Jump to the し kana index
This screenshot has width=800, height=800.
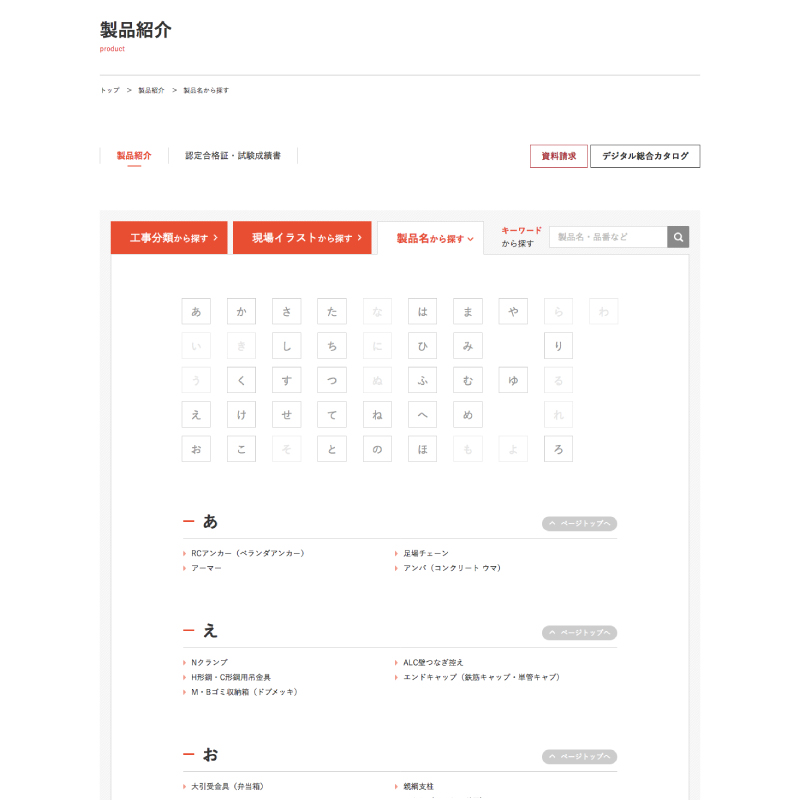(287, 346)
